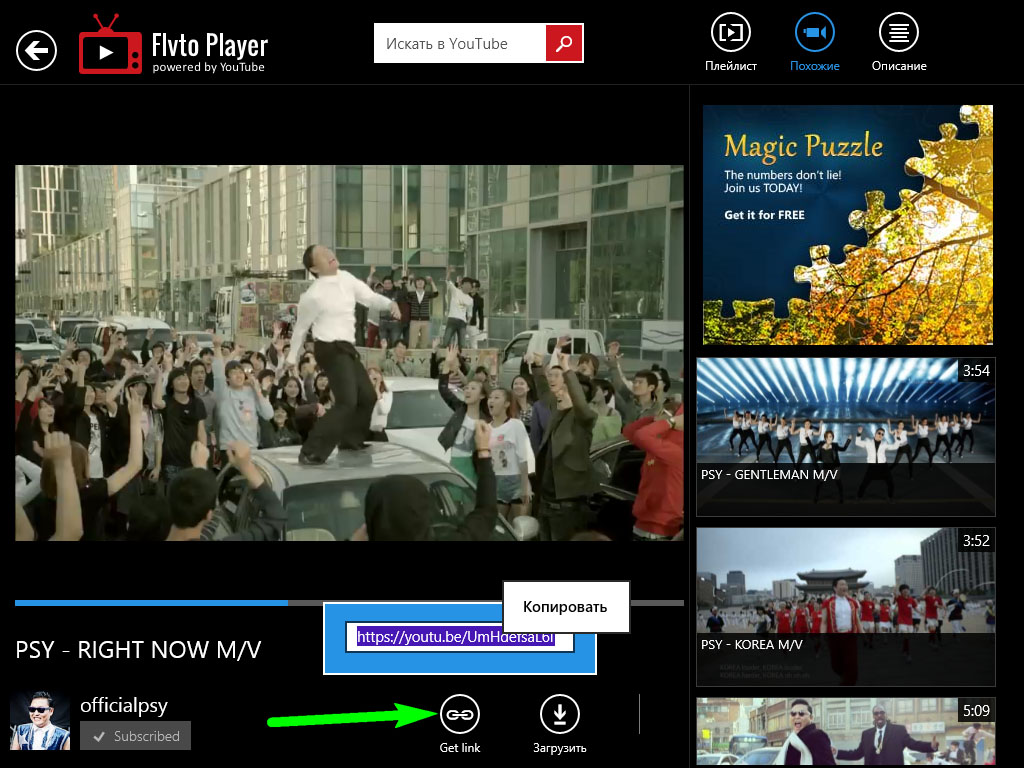Open the Описание tab

coord(899,42)
